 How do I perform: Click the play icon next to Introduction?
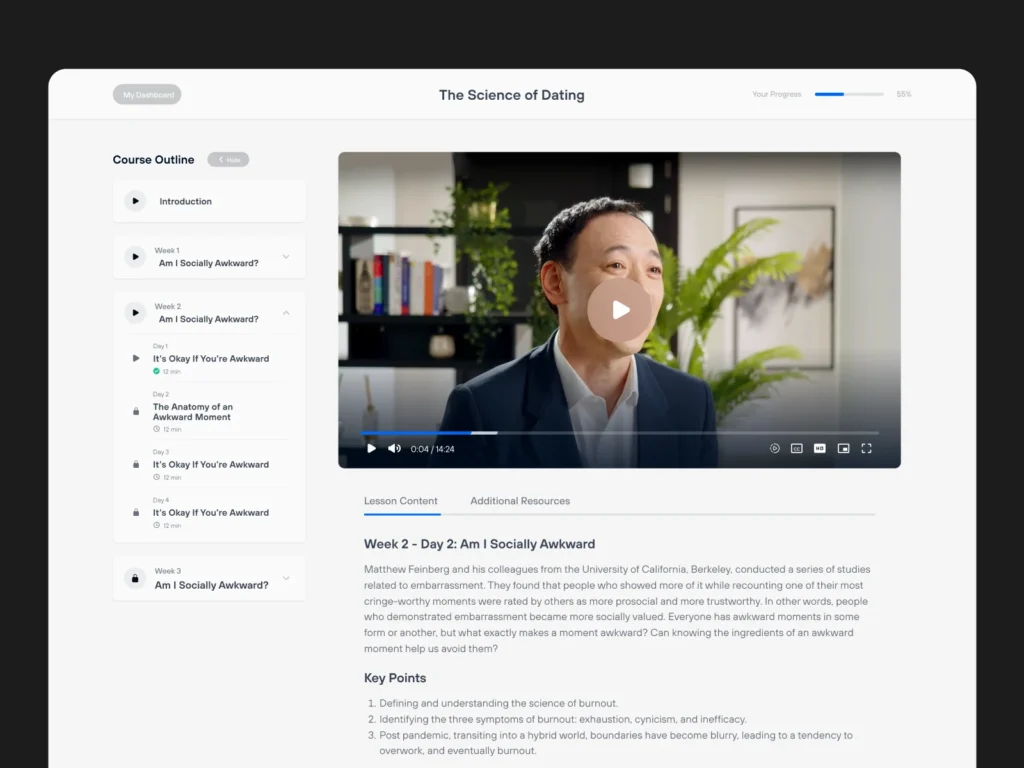click(135, 201)
